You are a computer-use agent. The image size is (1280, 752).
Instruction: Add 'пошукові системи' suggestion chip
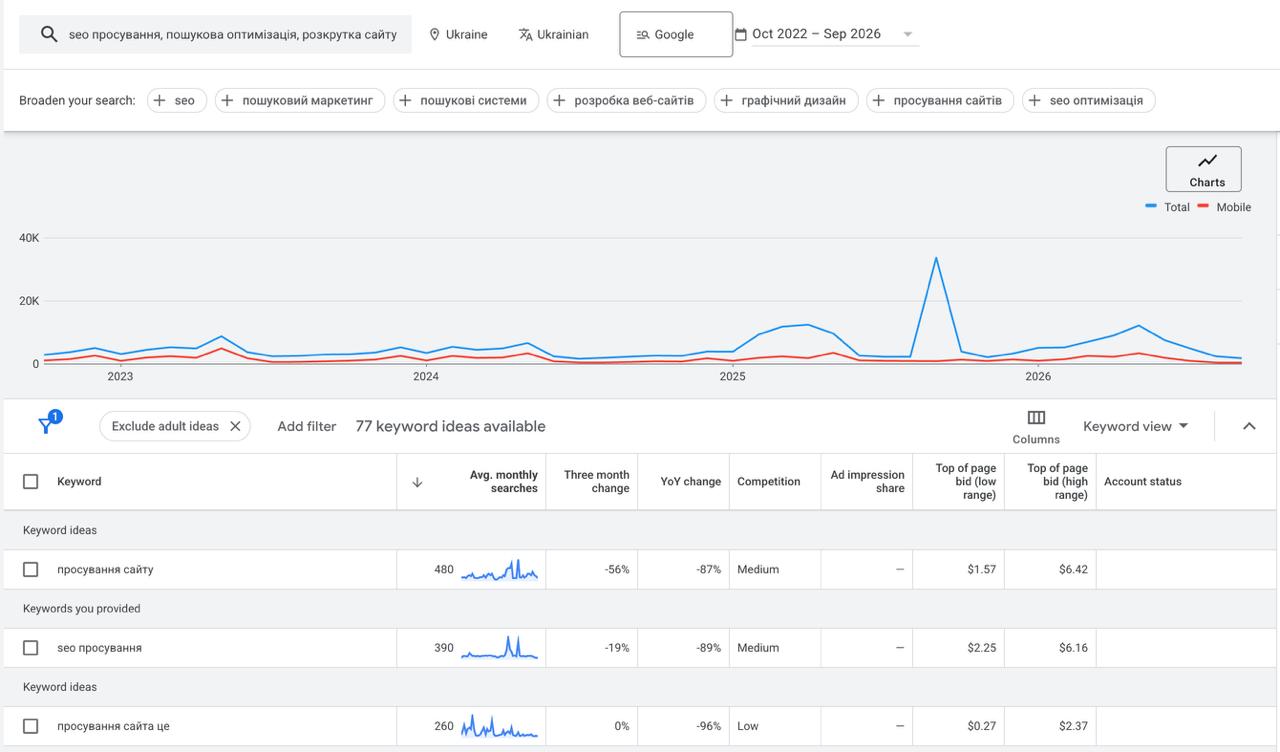click(x=466, y=100)
